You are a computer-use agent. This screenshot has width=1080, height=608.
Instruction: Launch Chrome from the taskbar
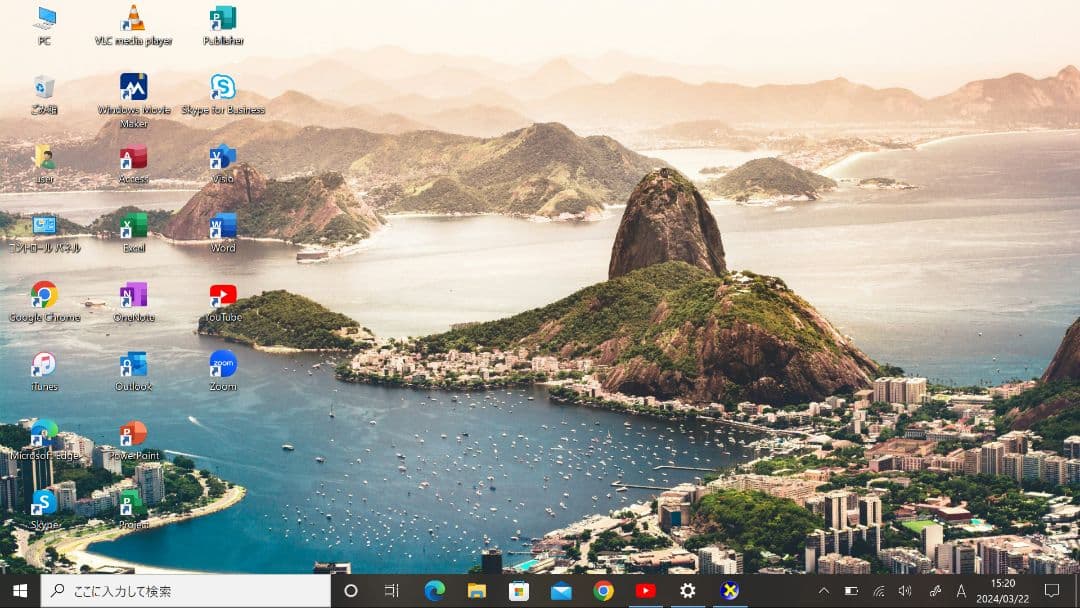(x=603, y=592)
